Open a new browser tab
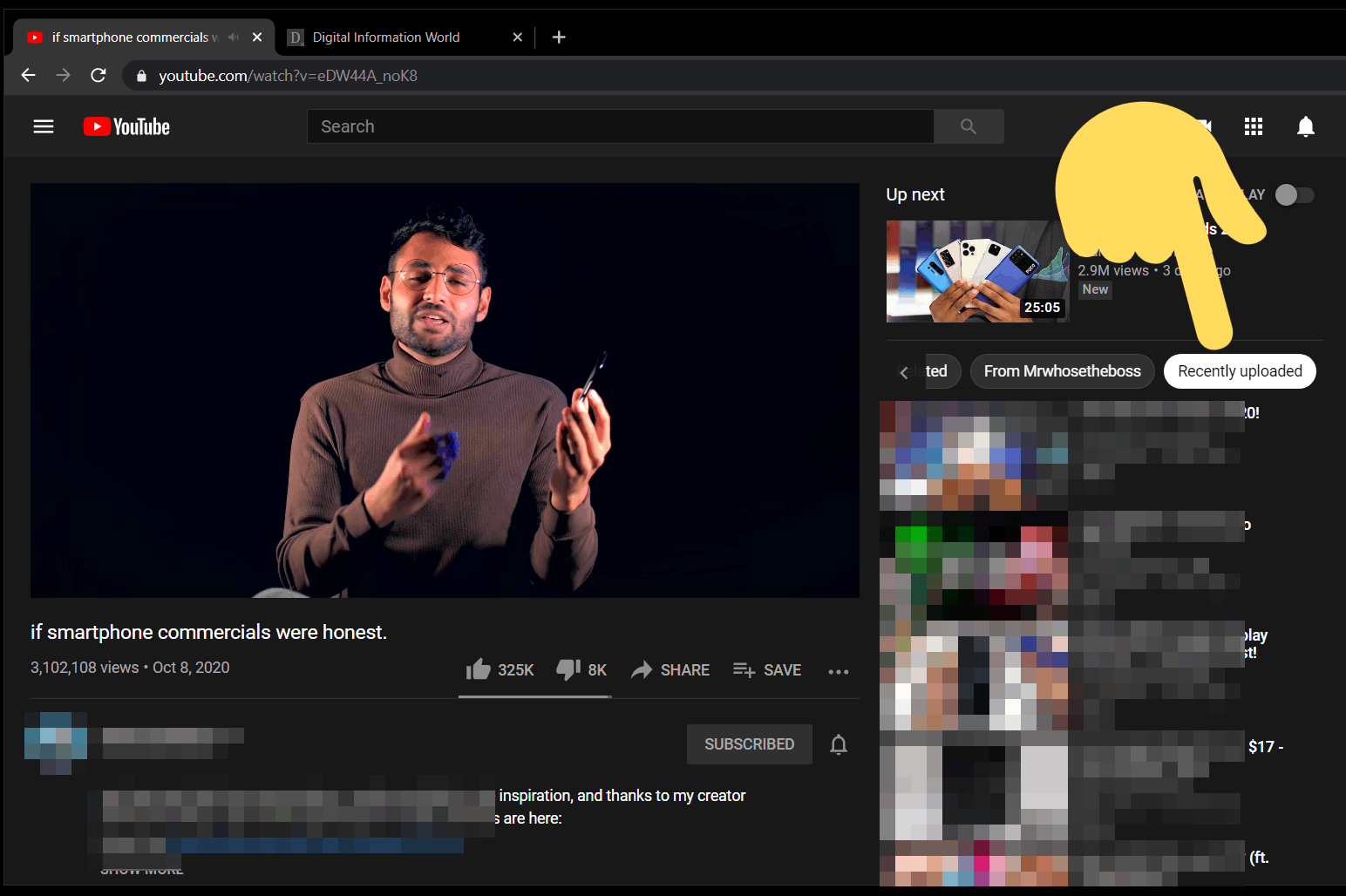1346x896 pixels. (x=559, y=37)
